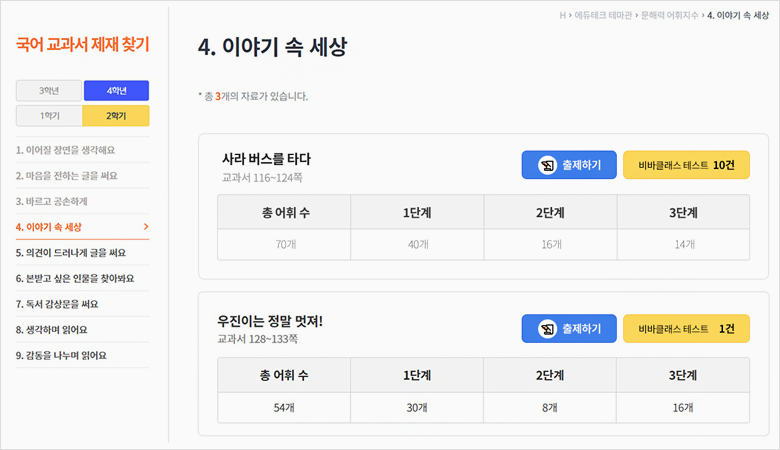
Task: Select the 4학년 grade tab
Action: tap(116, 90)
